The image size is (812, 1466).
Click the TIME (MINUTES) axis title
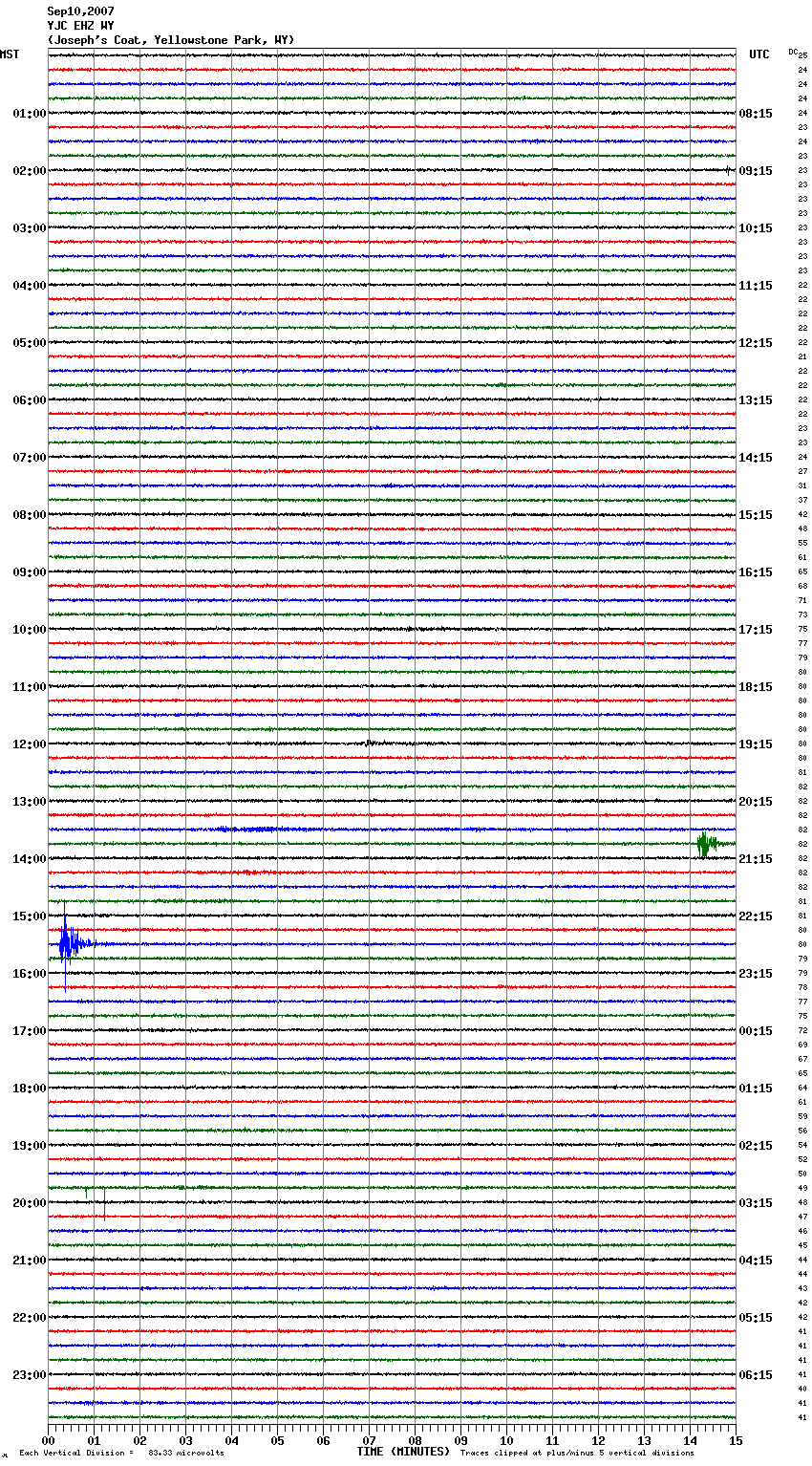point(403,1452)
